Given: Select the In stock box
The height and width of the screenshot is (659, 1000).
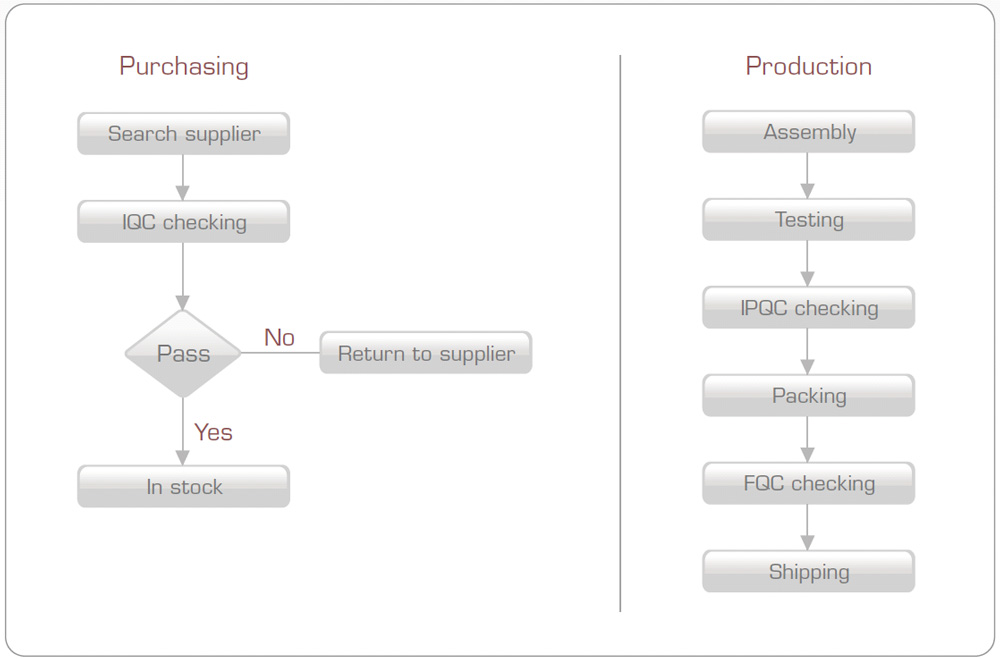Looking at the screenshot, I should point(183,487).
